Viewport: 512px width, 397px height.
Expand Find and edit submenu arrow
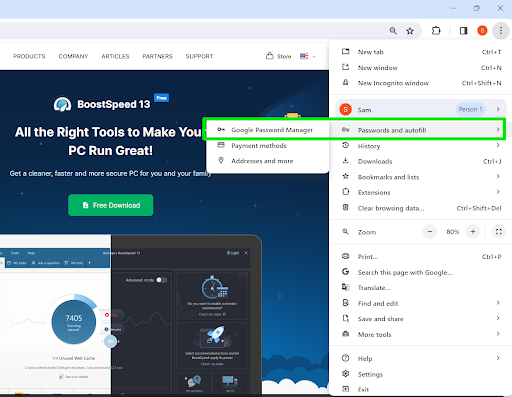pos(498,303)
